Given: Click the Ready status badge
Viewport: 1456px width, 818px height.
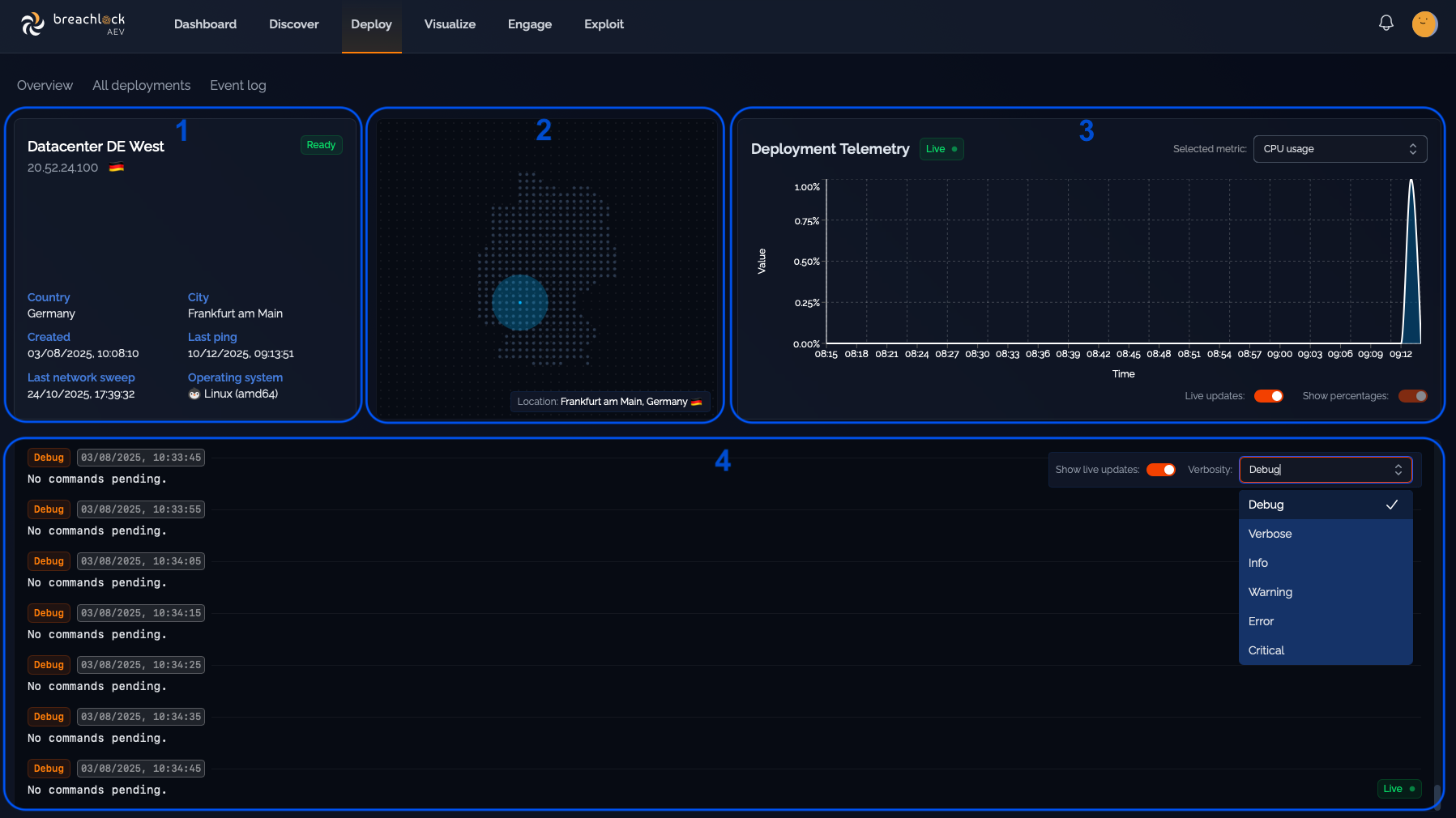Looking at the screenshot, I should [x=321, y=145].
